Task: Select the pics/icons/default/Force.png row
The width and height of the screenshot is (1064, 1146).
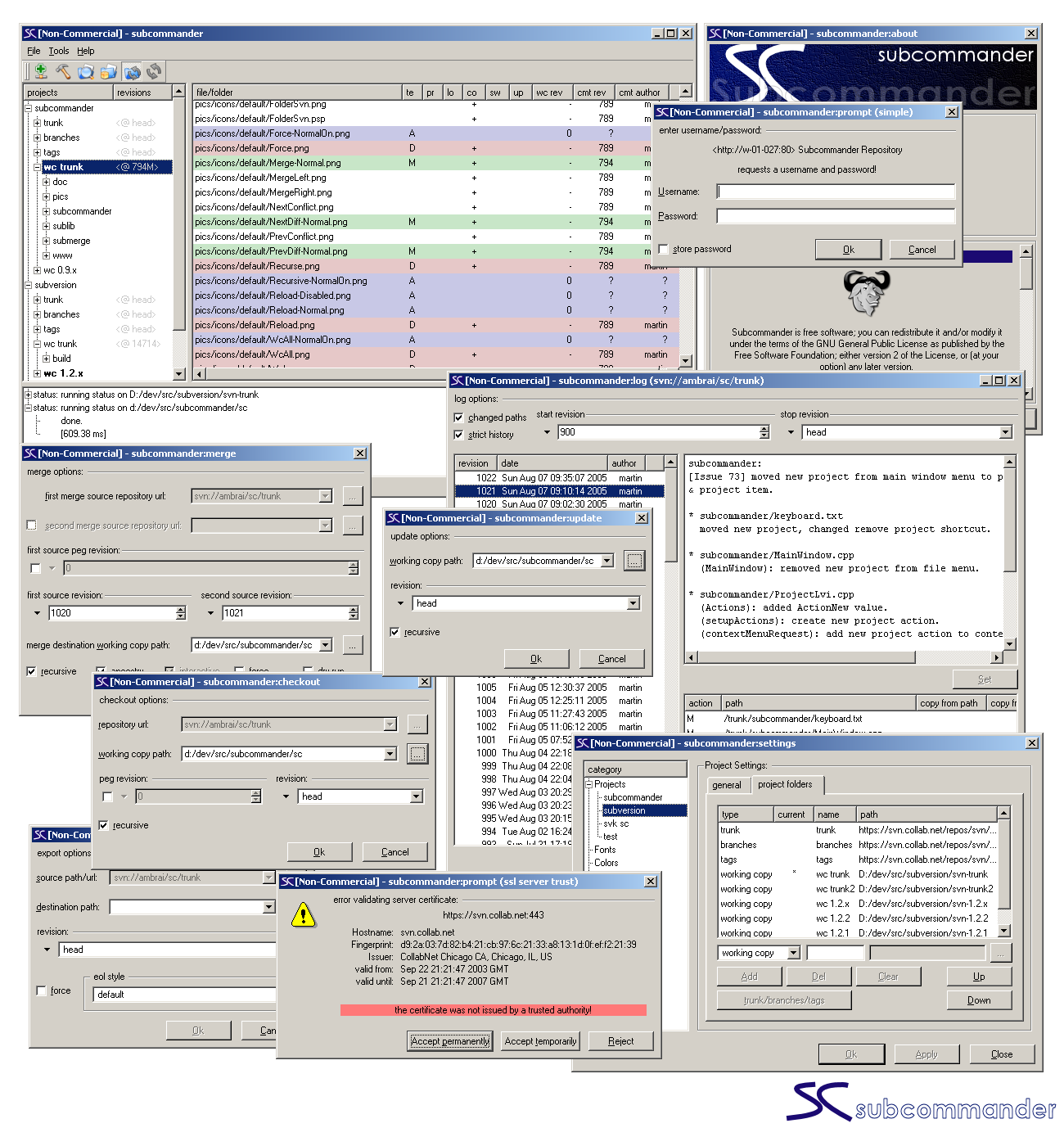Action: [x=436, y=148]
